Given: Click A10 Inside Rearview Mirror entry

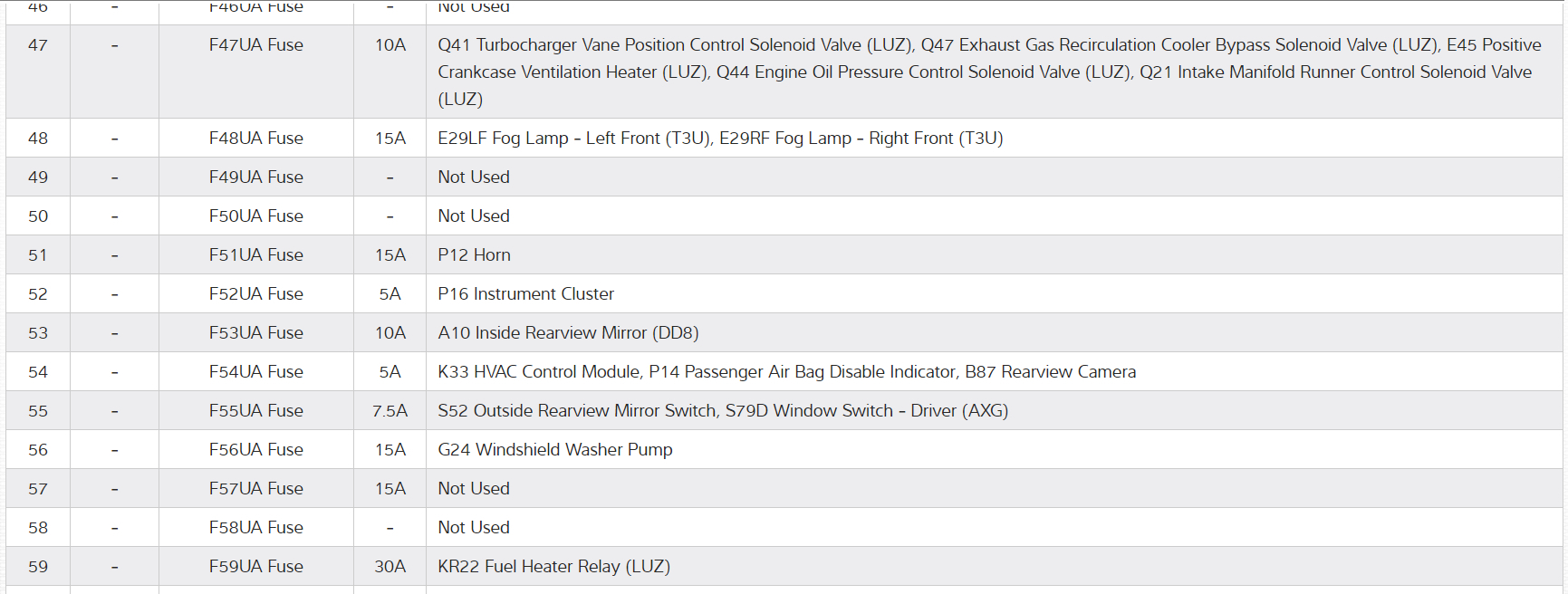Looking at the screenshot, I should coord(568,333).
